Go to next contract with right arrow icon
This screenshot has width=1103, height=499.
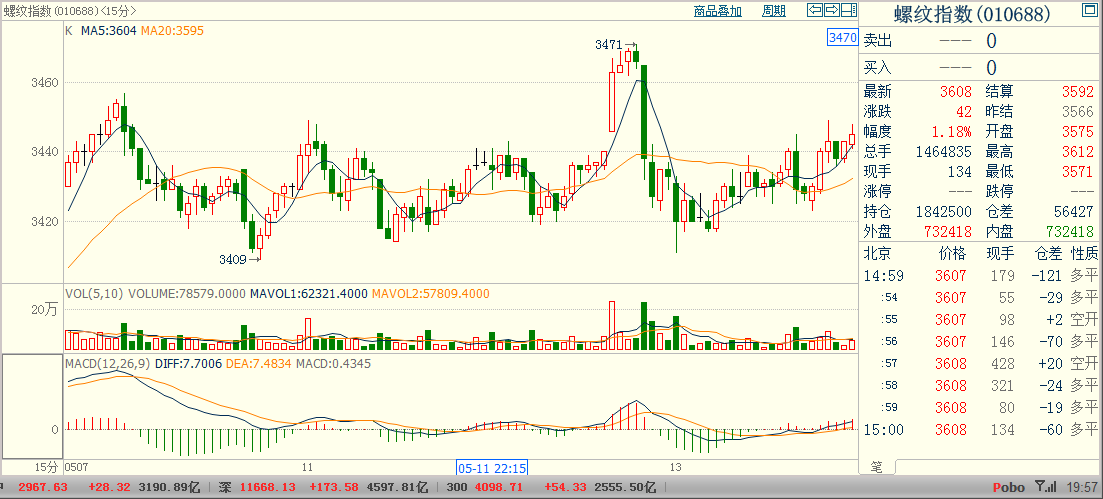[x=831, y=10]
